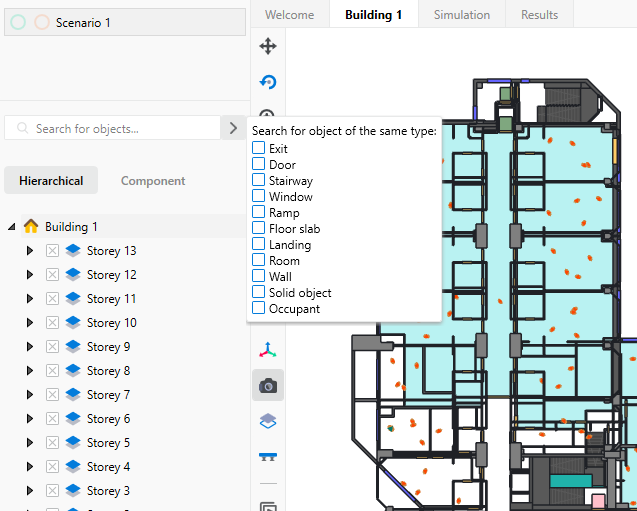Tick the Occupant type checkbox
This screenshot has width=637, height=511.
click(258, 308)
